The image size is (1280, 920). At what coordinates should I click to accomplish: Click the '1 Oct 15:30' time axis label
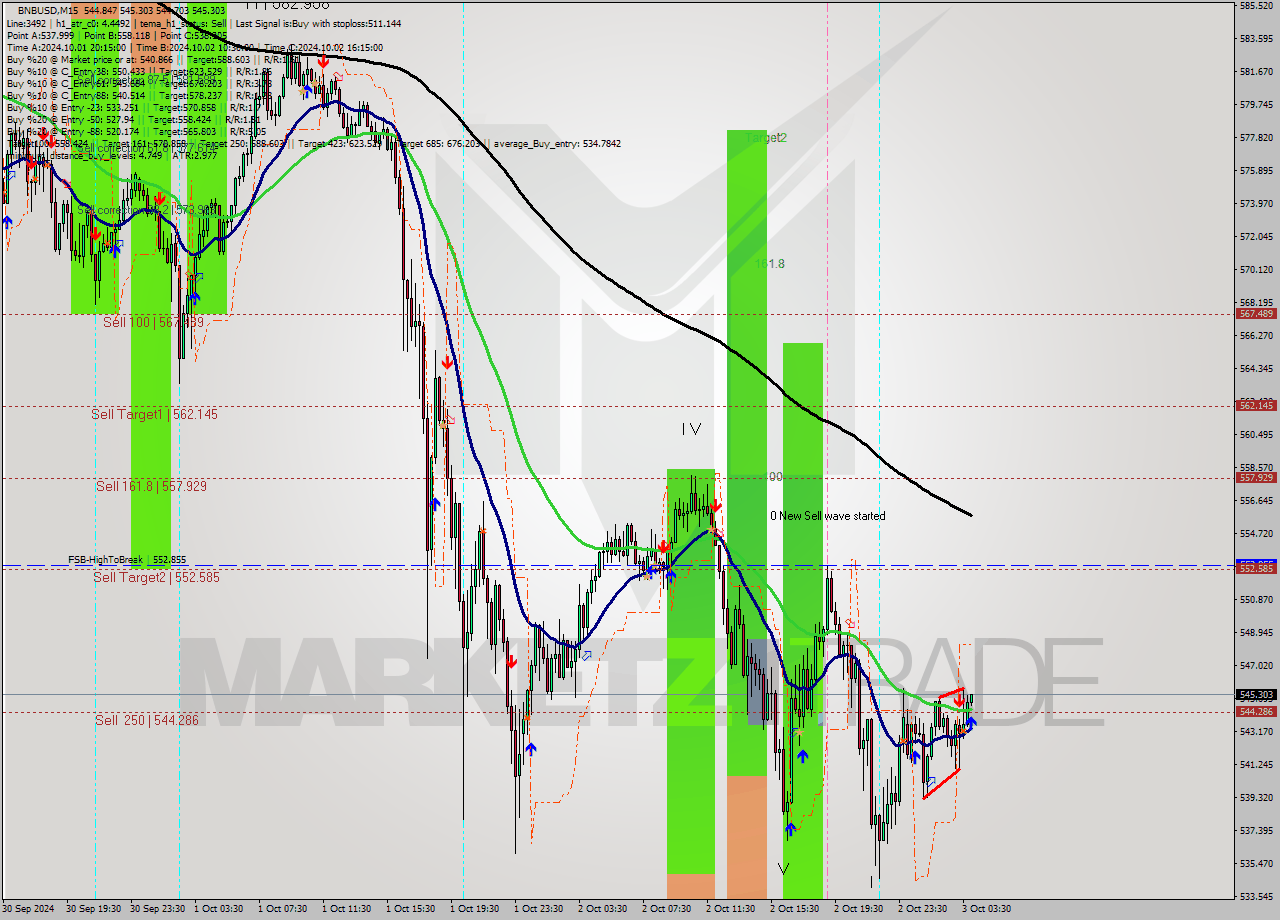pos(410,909)
